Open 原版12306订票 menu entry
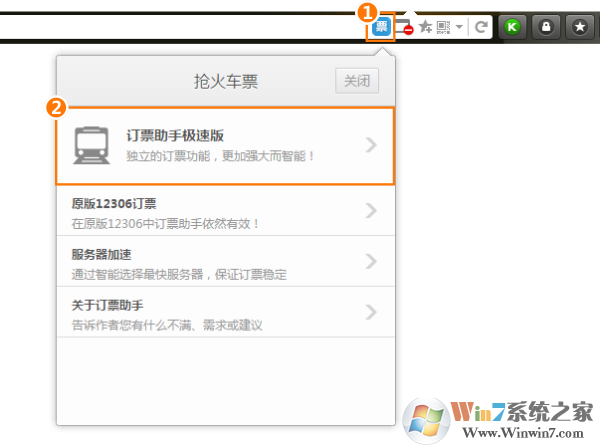The width and height of the screenshot is (600, 447). tap(225, 211)
